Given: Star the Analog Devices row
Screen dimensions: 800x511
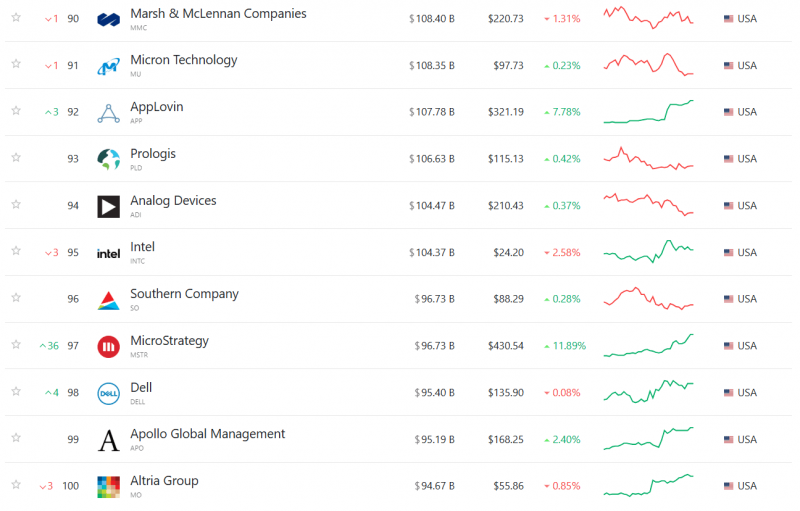Looking at the screenshot, I should pyautogui.click(x=16, y=205).
